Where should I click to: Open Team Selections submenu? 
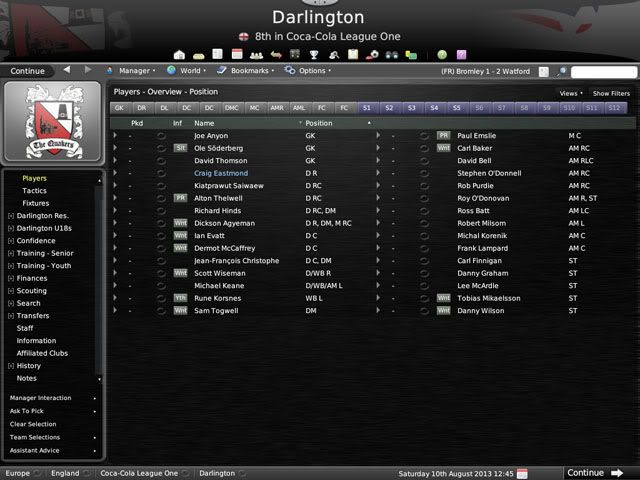point(52,438)
